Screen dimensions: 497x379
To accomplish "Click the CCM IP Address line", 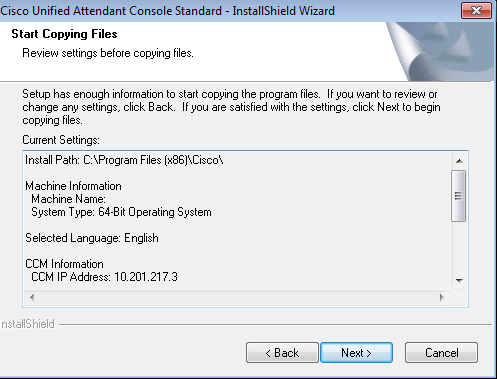I will point(104,277).
